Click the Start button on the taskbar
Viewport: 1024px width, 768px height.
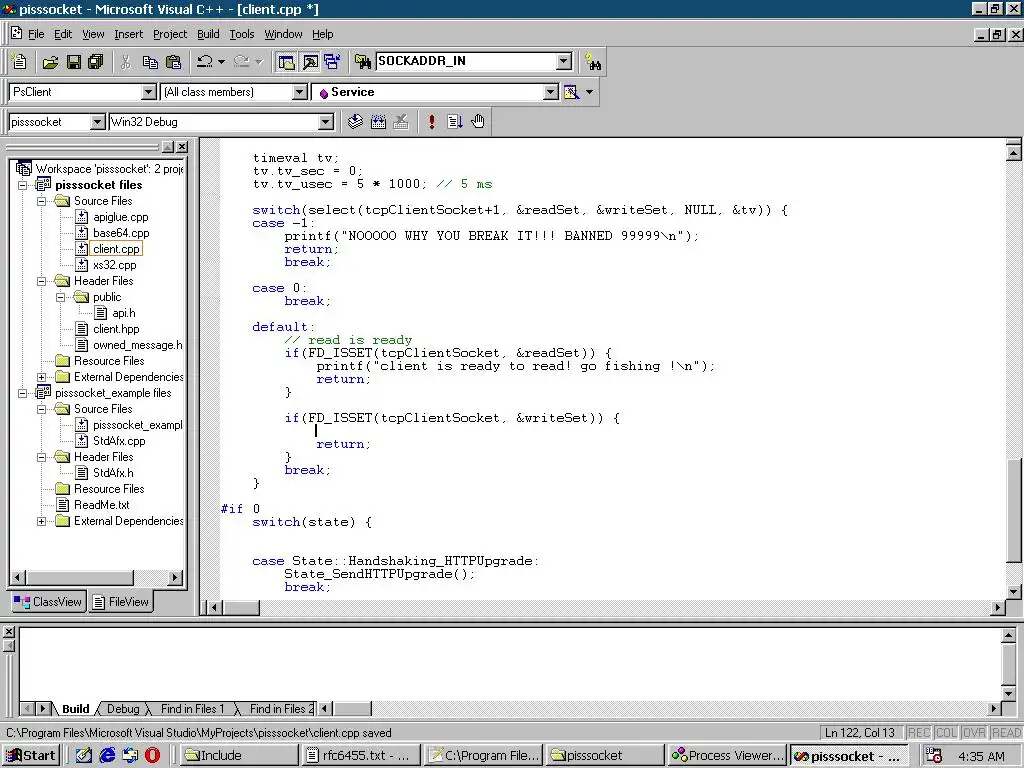(31, 756)
